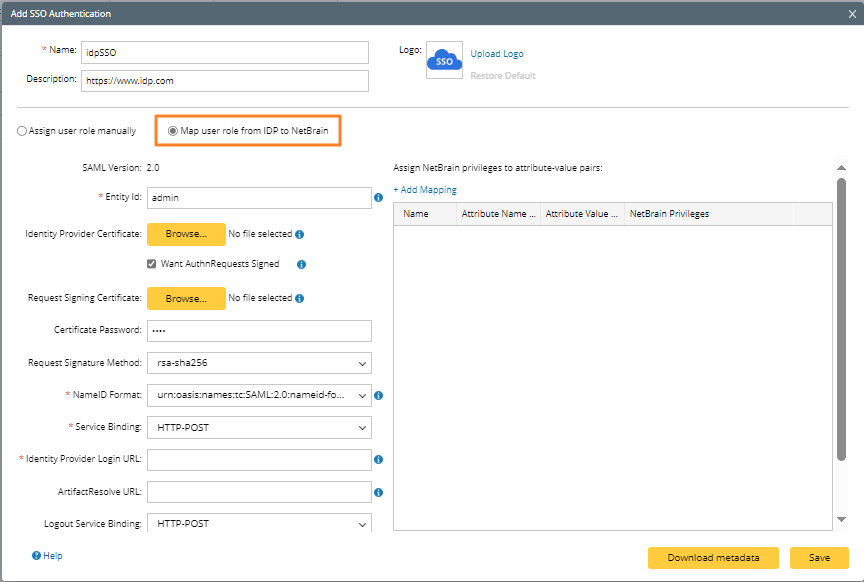Click NetBrain Privileges column header

tap(669, 214)
